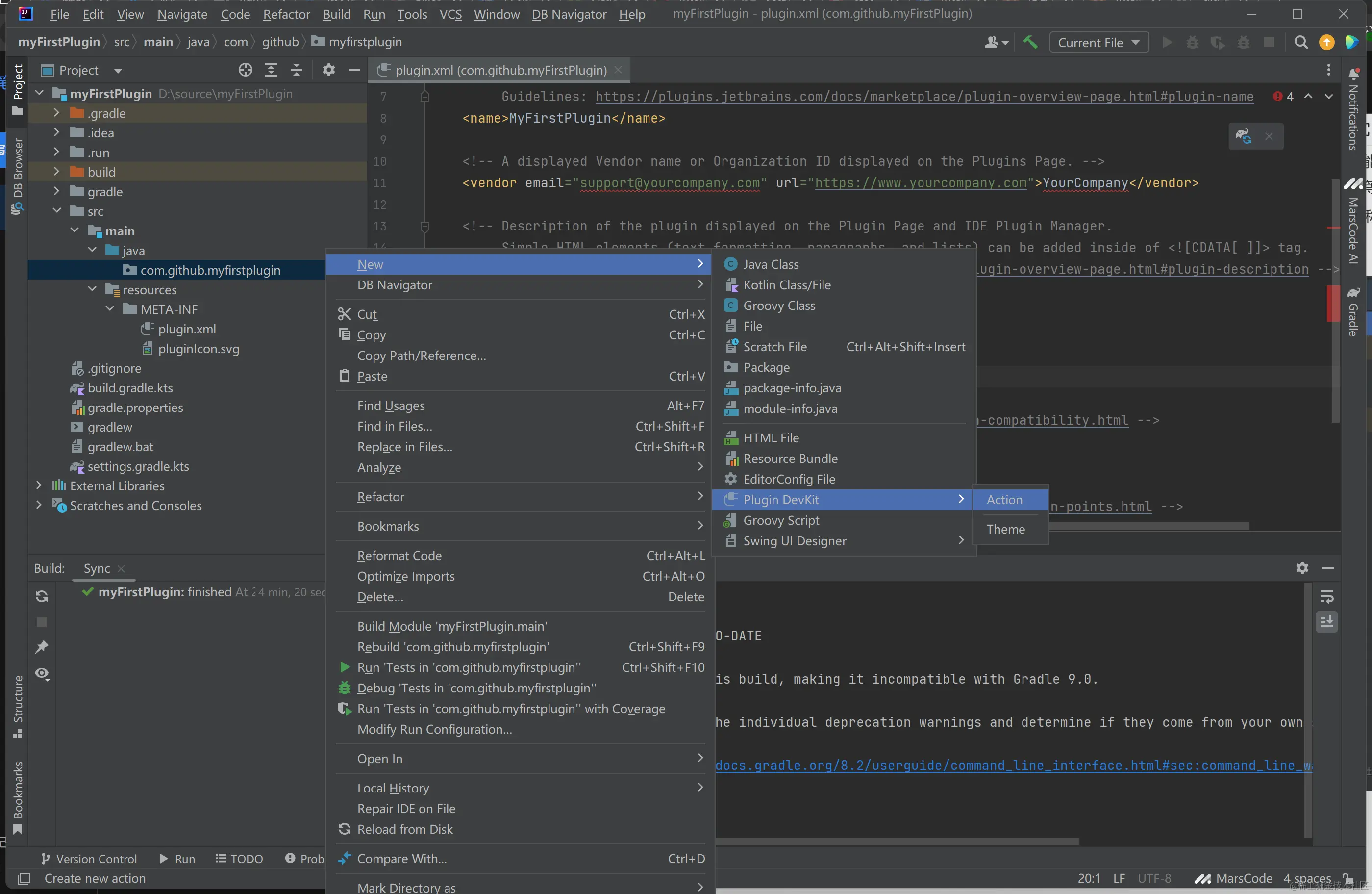Viewport: 1372px width, 894px height.
Task: Click Select Opened File target icon
Action: [x=246, y=70]
